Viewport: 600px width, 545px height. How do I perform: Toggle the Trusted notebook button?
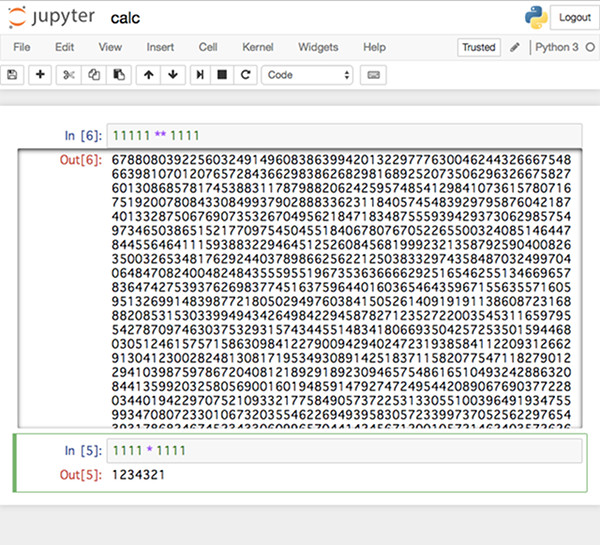[478, 47]
